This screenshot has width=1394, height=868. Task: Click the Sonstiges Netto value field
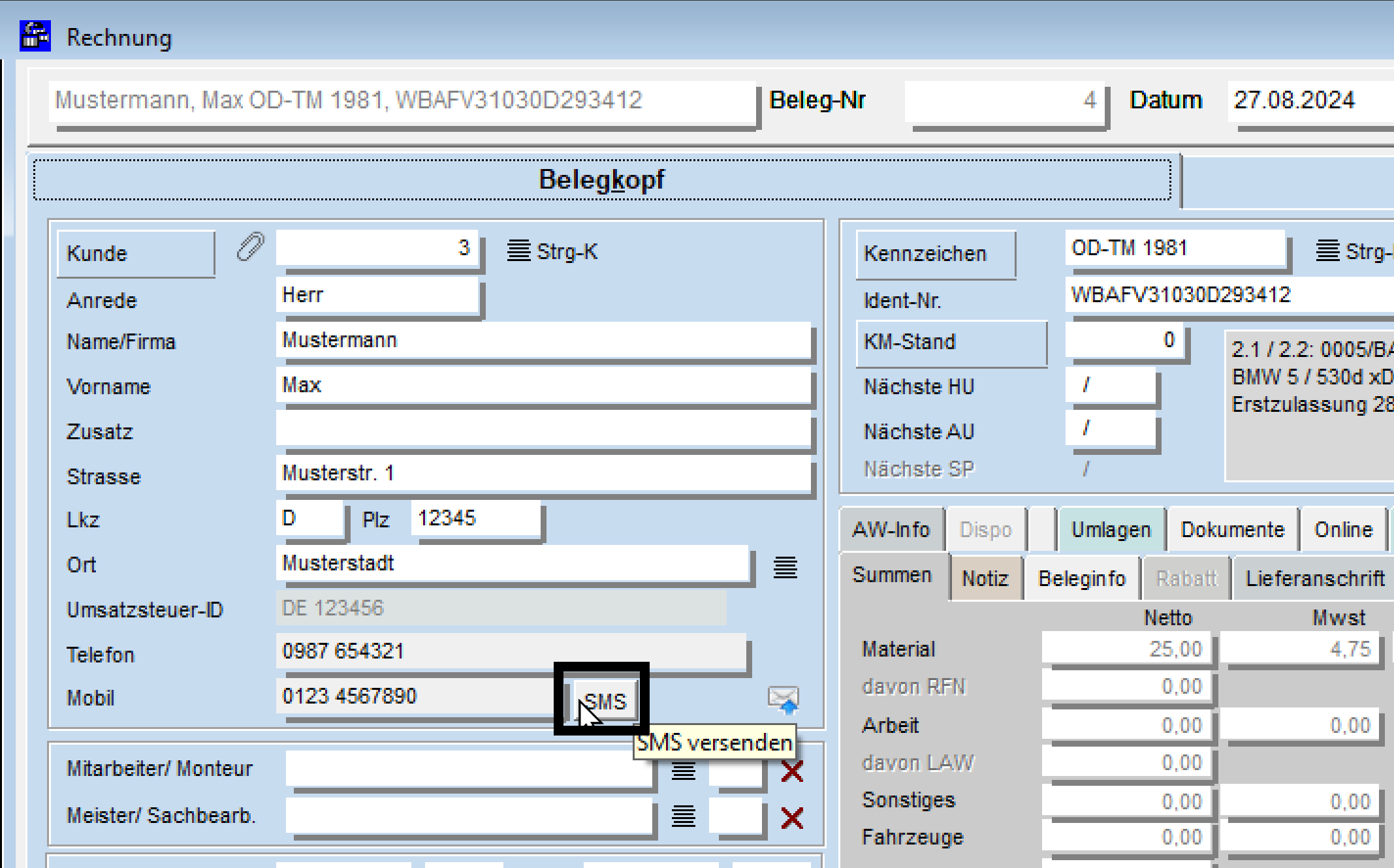(x=1126, y=801)
